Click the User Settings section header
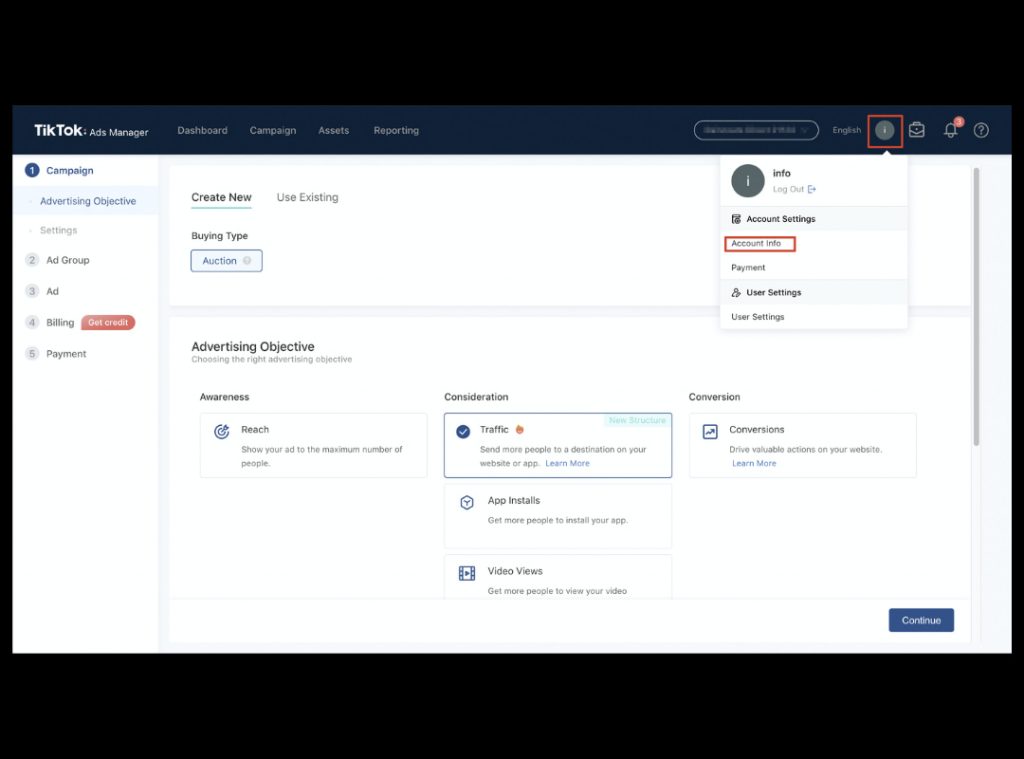This screenshot has height=759, width=1024. coord(814,293)
